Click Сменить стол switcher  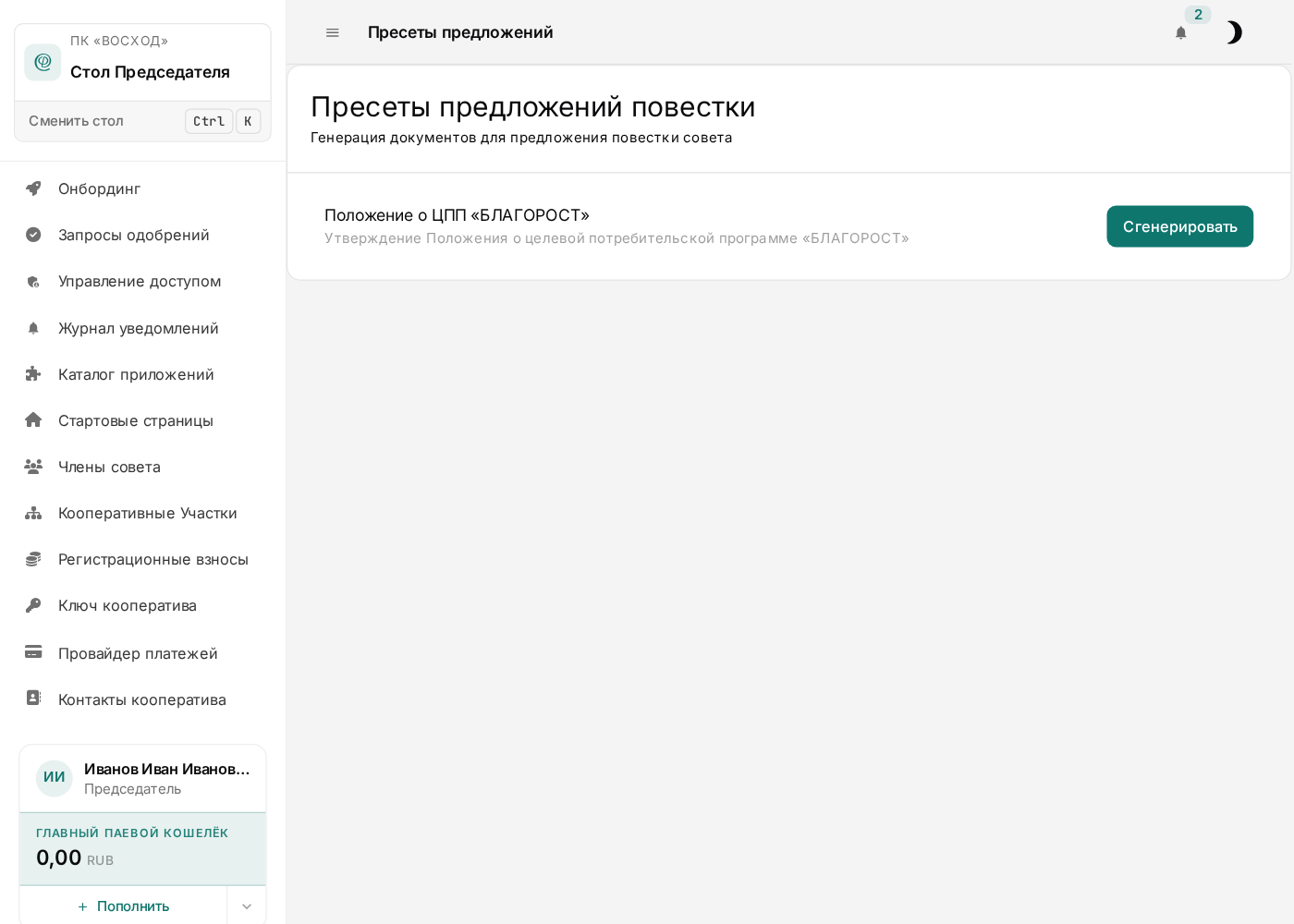[142, 121]
